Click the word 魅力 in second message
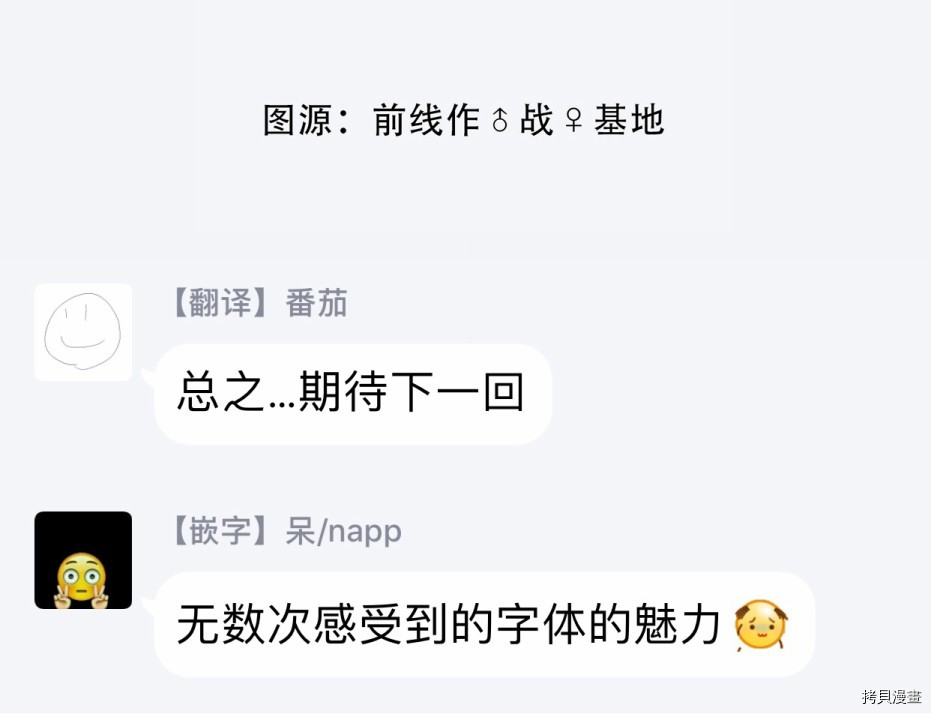Viewport: 931px width, 714px height. coord(677,624)
